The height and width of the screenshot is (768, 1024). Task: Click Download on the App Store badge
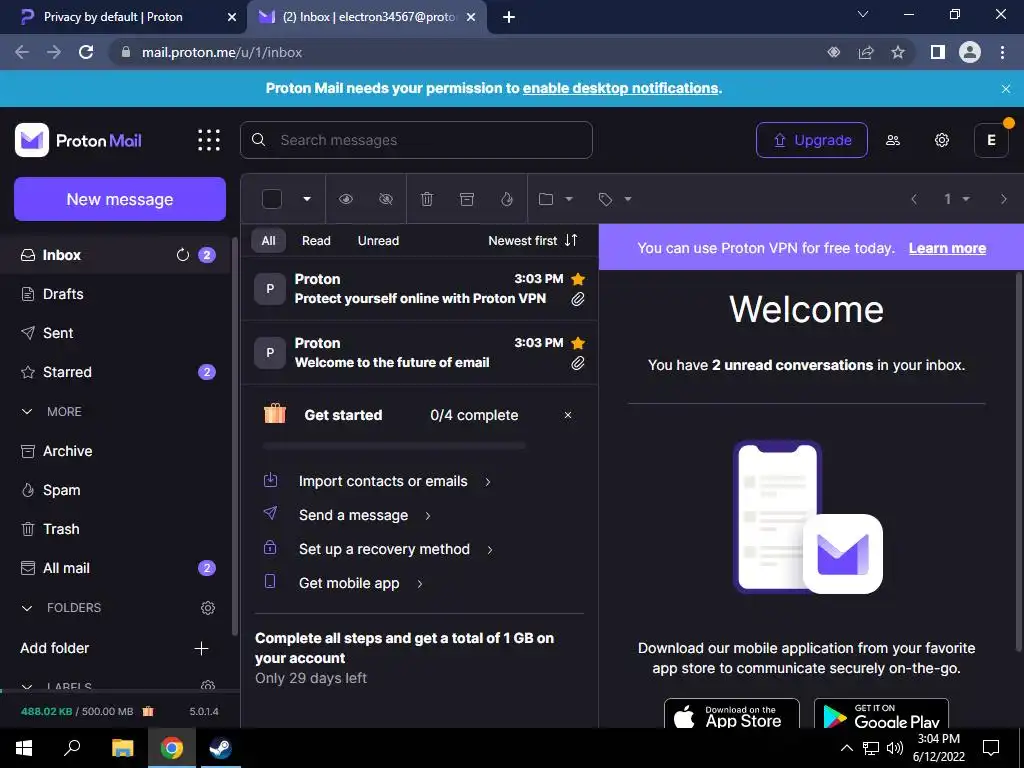[x=731, y=714]
